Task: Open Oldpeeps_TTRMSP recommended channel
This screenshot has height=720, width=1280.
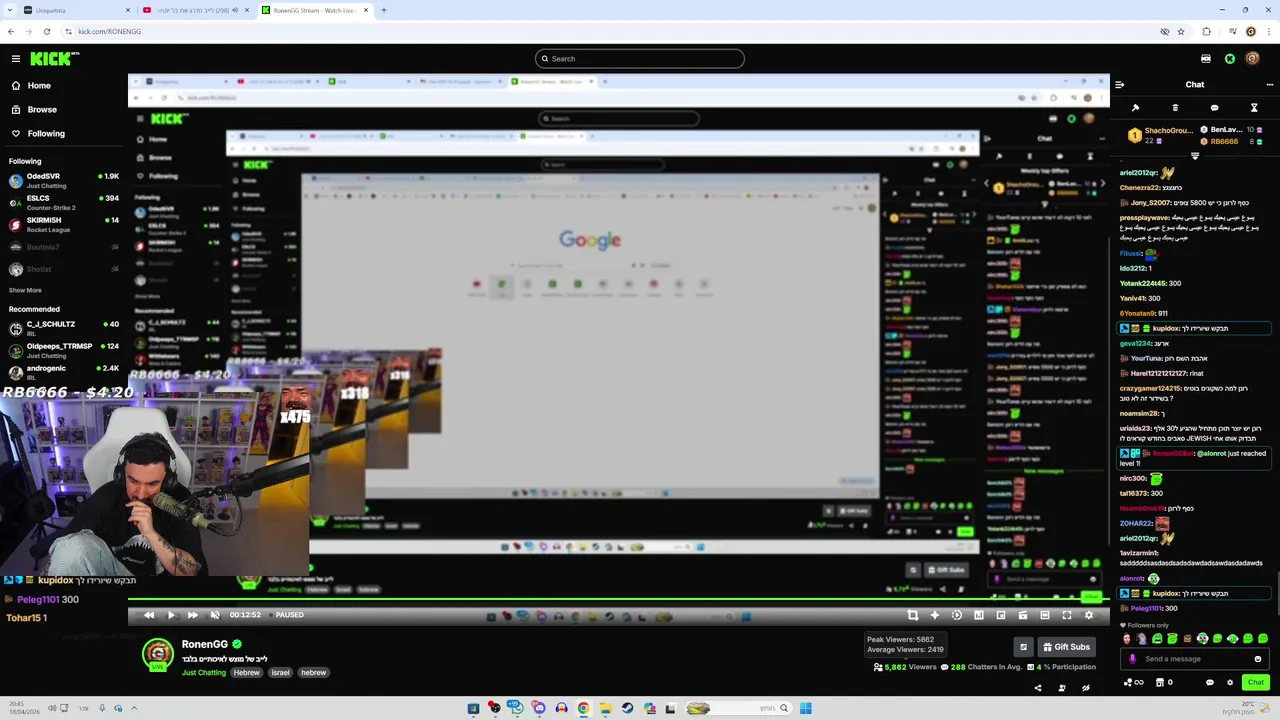Action: pyautogui.click(x=64, y=350)
